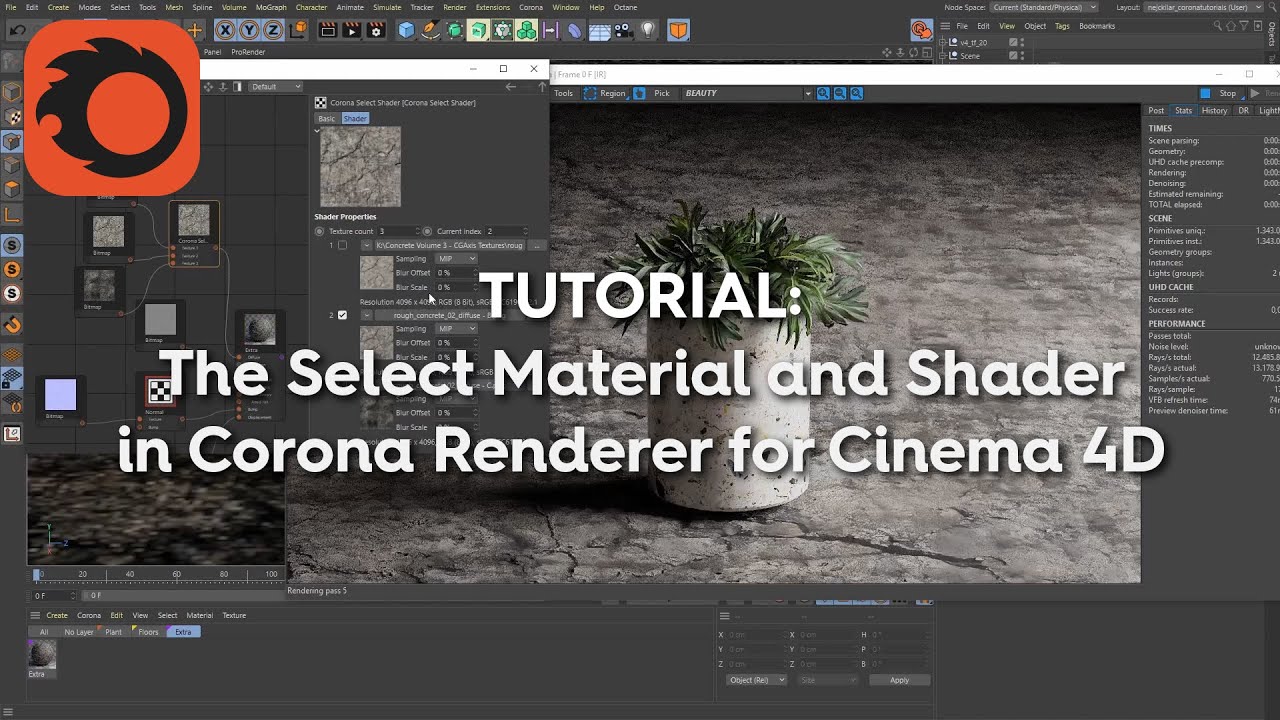Open Object (Rel) coordinates dropdown
1280x720 pixels.
tap(756, 680)
